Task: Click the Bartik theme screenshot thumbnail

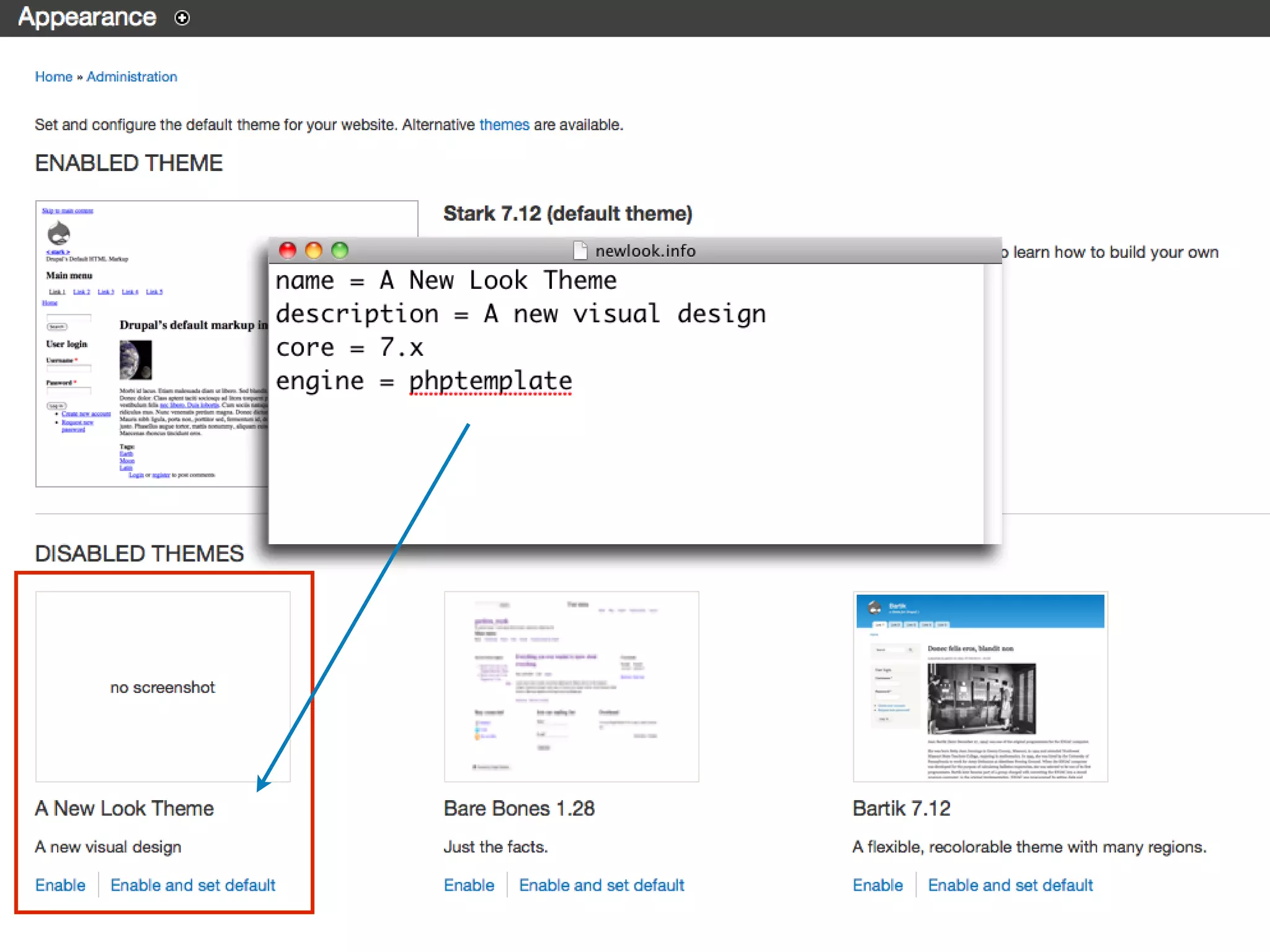Action: pos(980,686)
